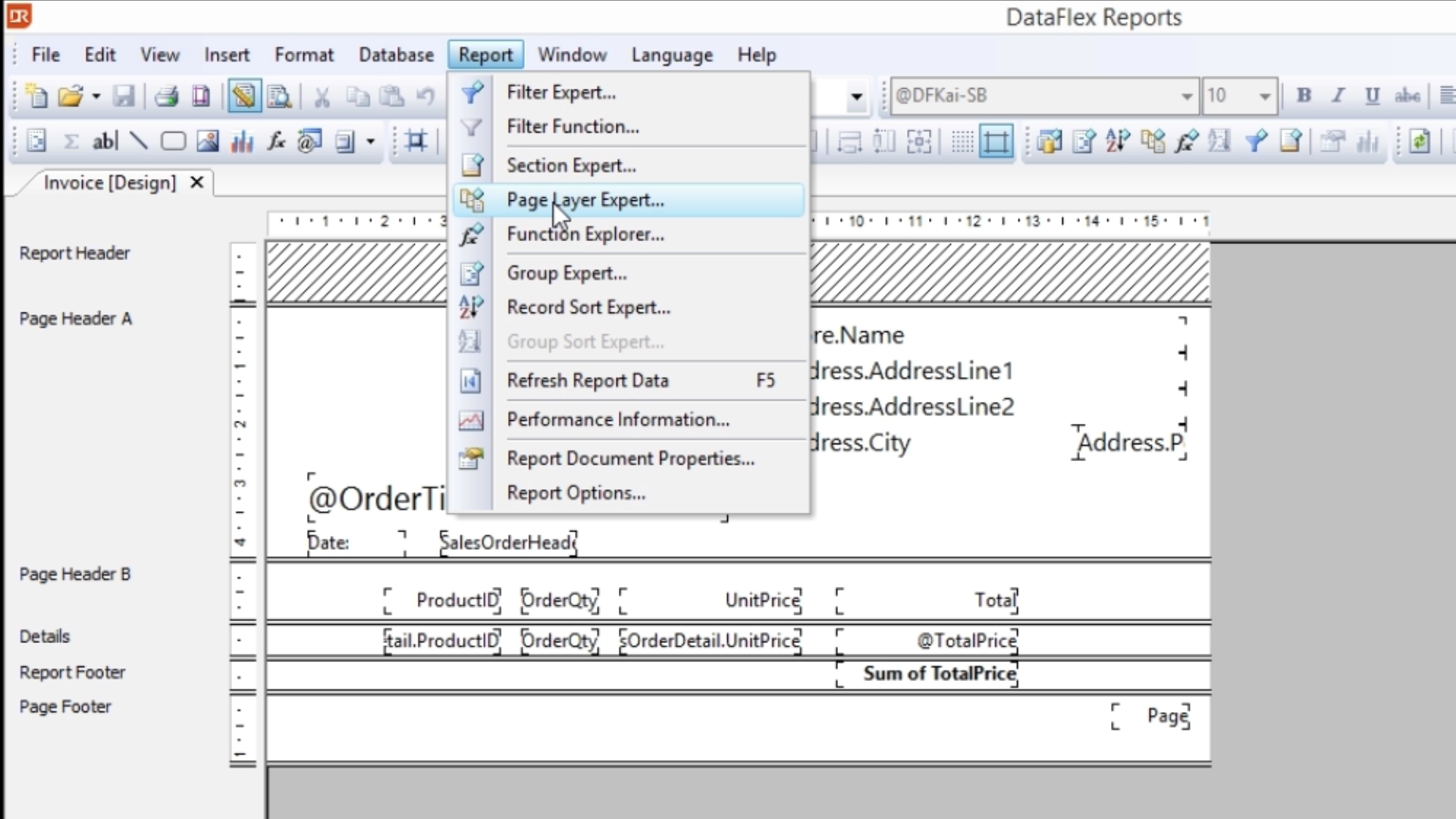Click the Insert Text Object (ab|) tool
1456x819 pixels.
coord(105,141)
